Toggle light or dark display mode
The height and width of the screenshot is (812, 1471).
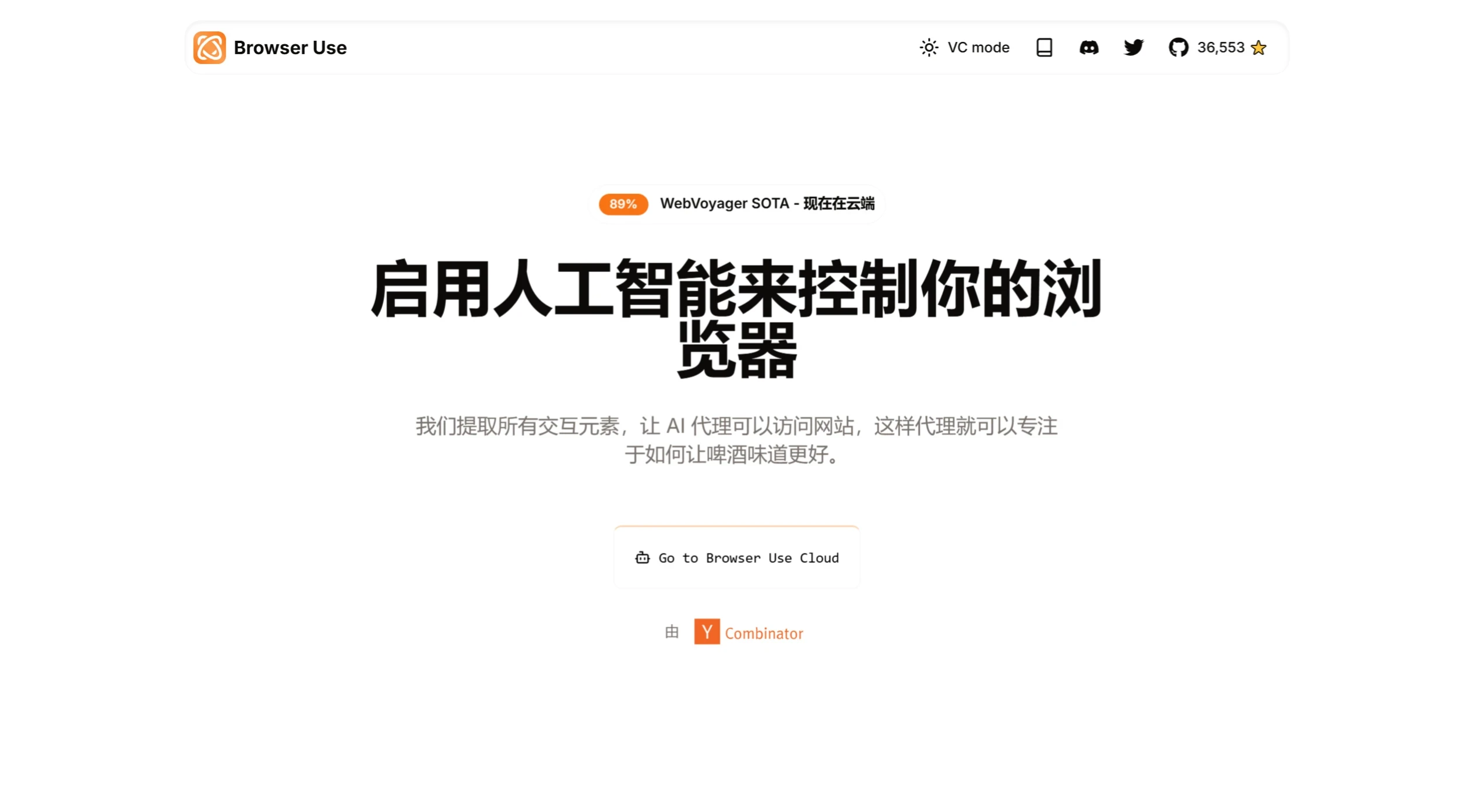click(928, 47)
